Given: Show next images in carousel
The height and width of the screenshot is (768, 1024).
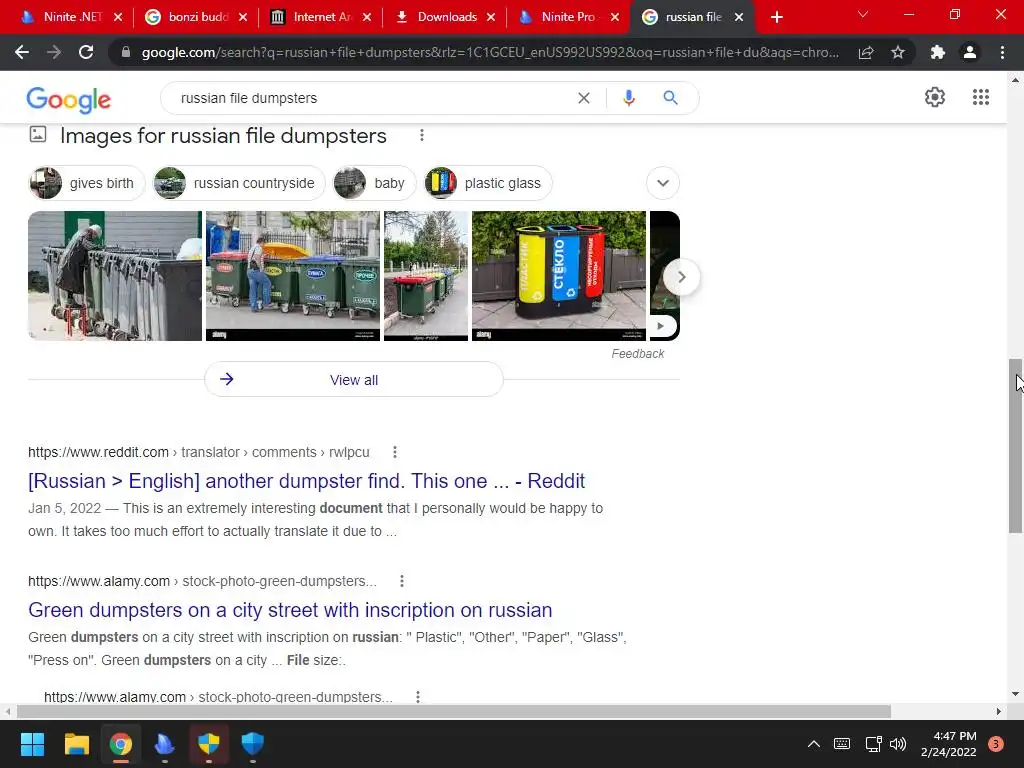Looking at the screenshot, I should click(x=681, y=277).
